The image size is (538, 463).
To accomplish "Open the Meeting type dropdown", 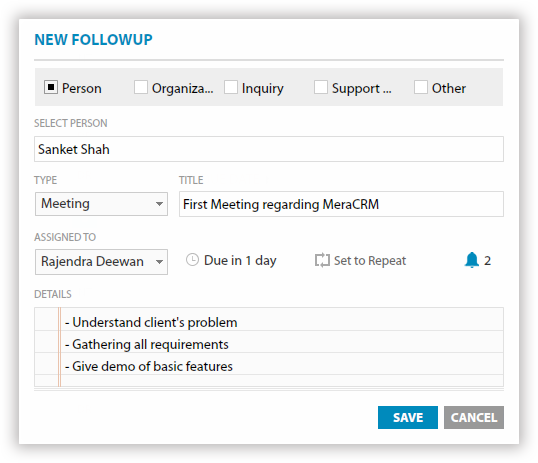I will pos(101,204).
